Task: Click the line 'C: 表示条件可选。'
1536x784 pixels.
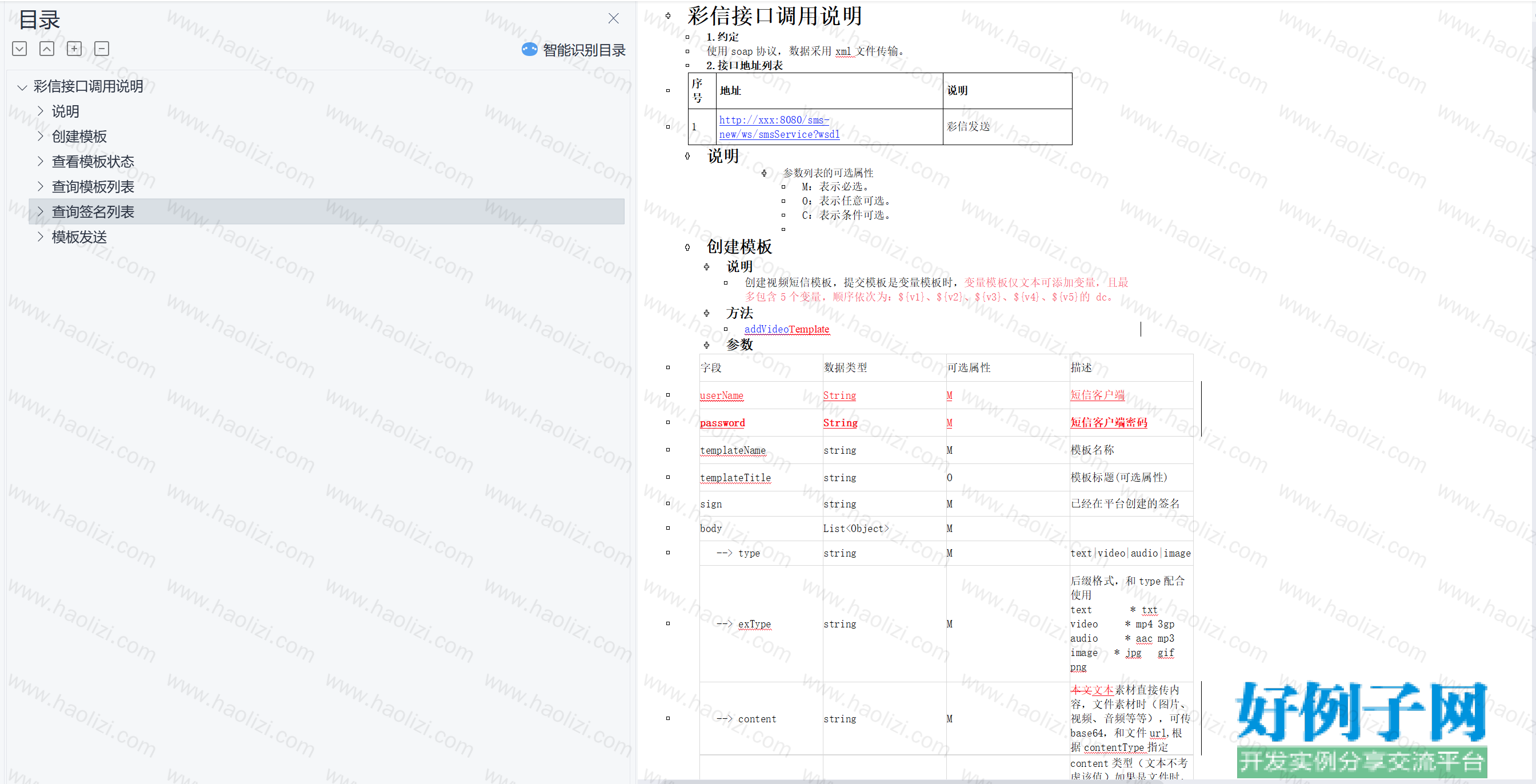Action: (848, 215)
